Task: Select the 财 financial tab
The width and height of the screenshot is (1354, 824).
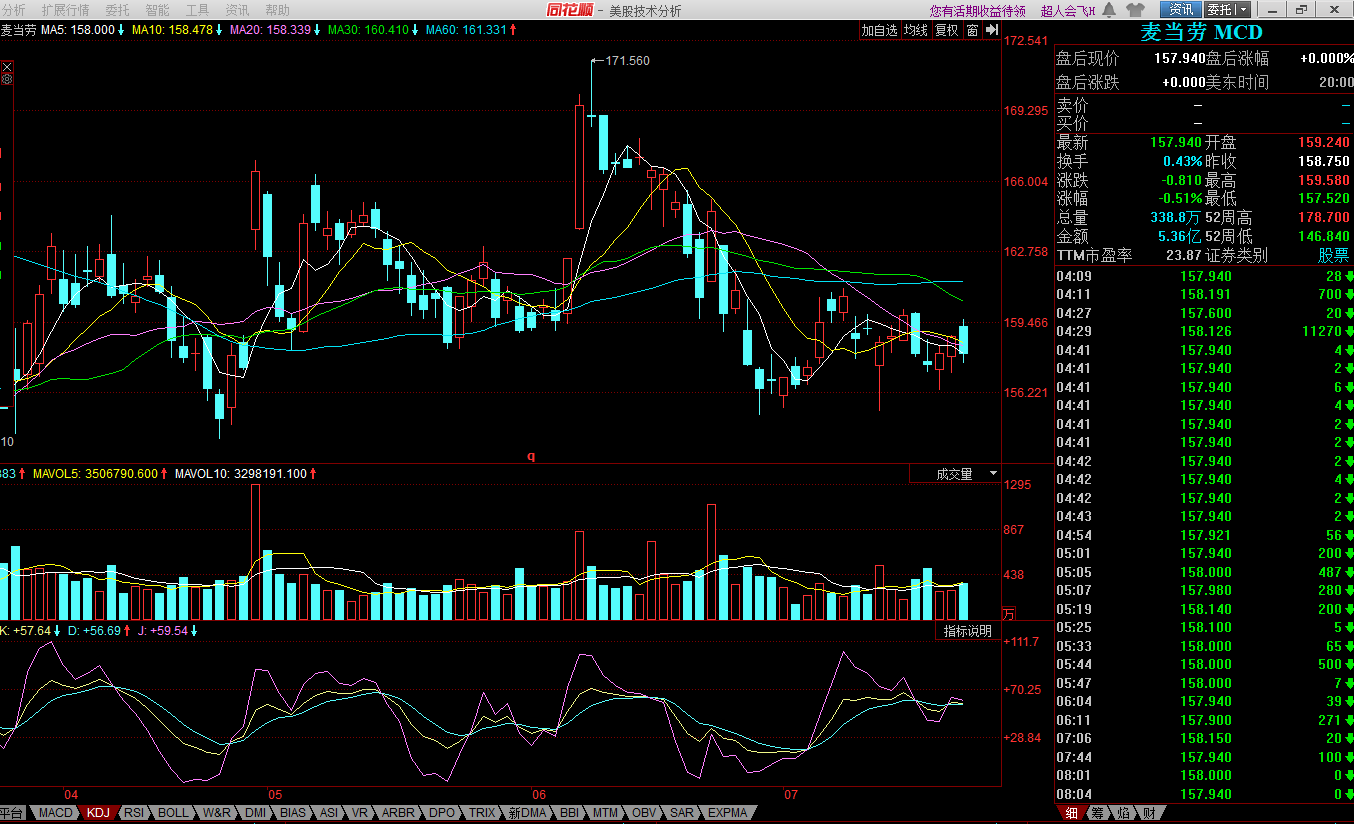Action: tap(1149, 813)
